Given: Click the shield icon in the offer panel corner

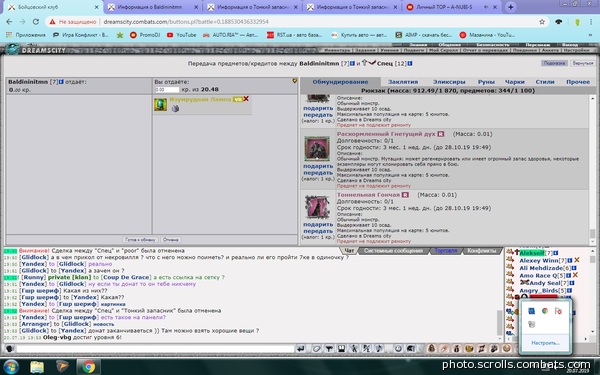Looking at the screenshot, I should [295, 81].
